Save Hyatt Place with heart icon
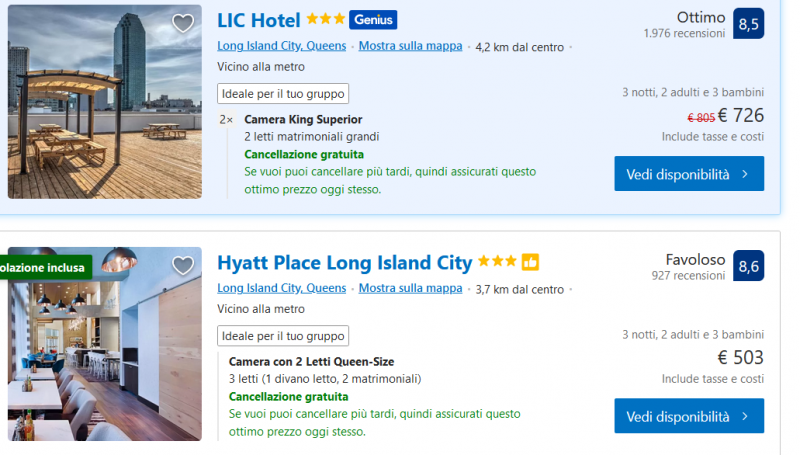Screen dimensions: 800x455 pyautogui.click(x=183, y=266)
